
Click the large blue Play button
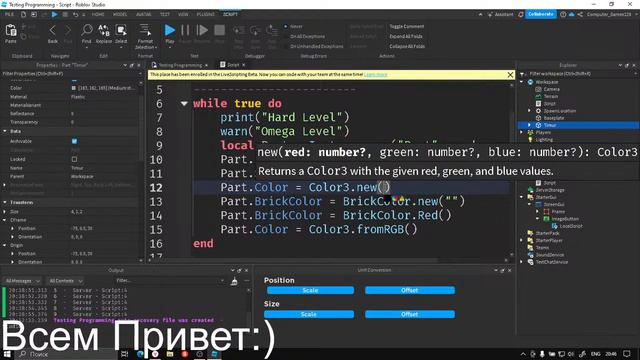(169, 30)
